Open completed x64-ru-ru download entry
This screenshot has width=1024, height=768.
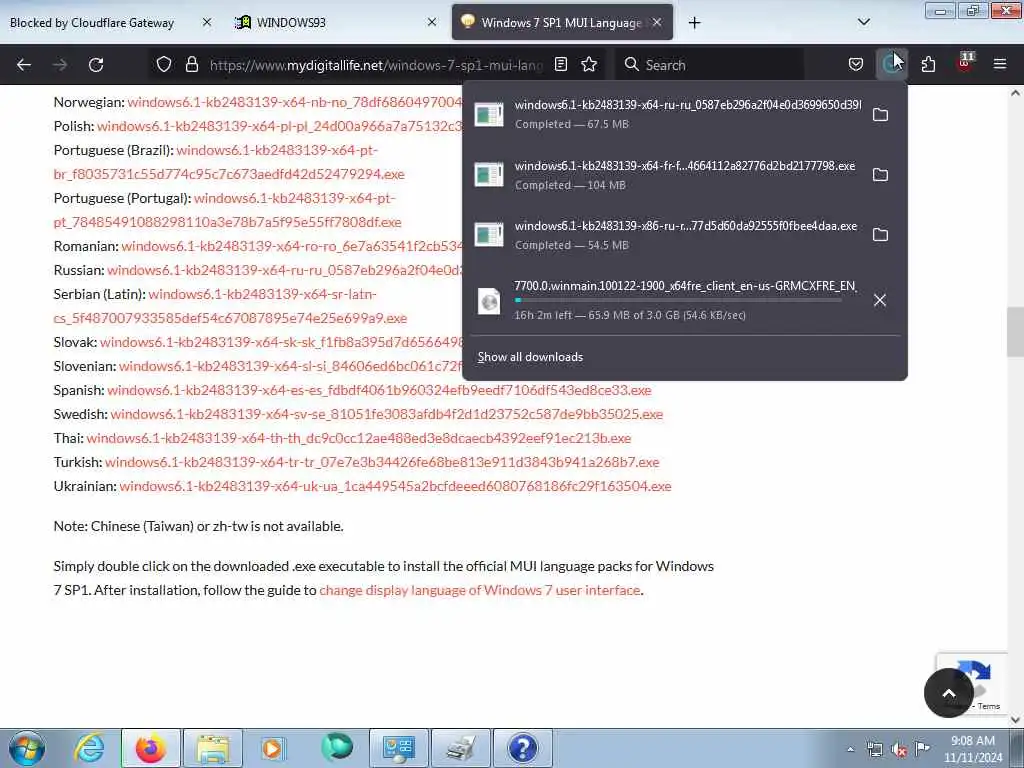(667, 114)
